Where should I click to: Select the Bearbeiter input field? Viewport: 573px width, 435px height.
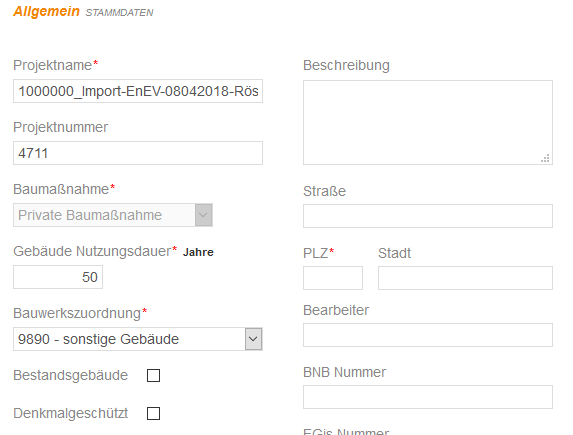pos(428,335)
